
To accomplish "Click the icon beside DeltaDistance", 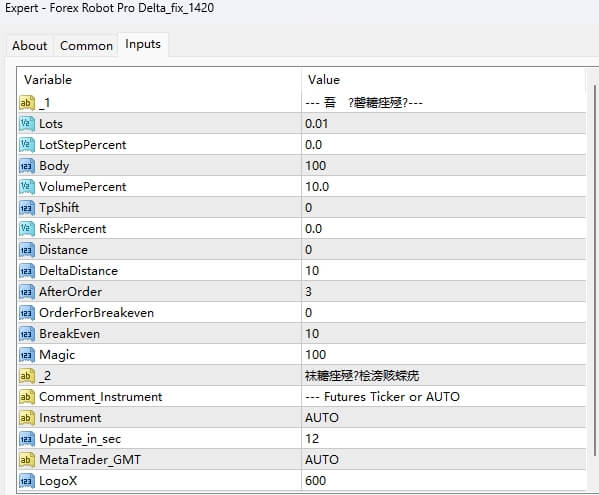I will [x=27, y=271].
